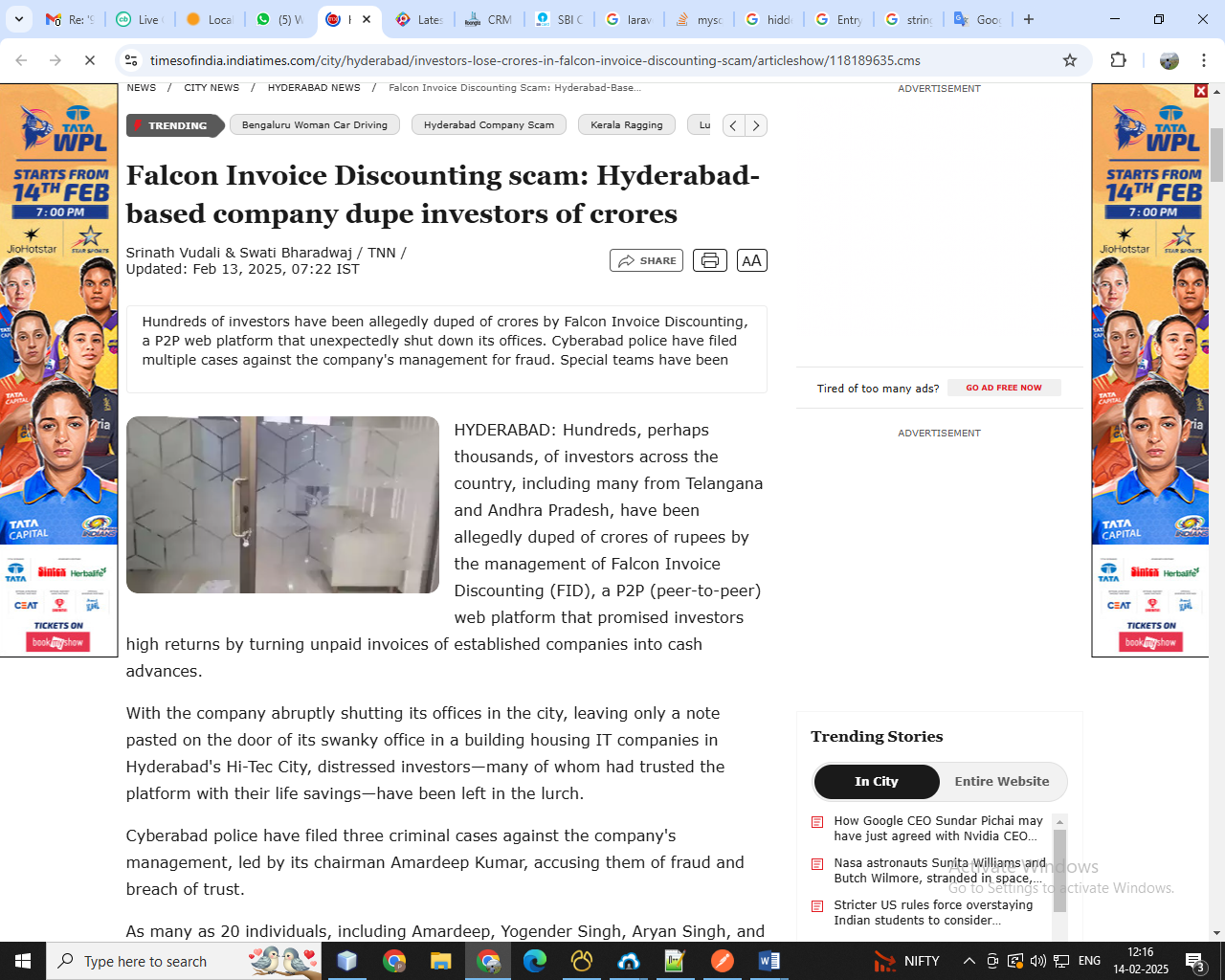Open the volume control in the system tray
Image resolution: width=1225 pixels, height=980 pixels.
1038,961
